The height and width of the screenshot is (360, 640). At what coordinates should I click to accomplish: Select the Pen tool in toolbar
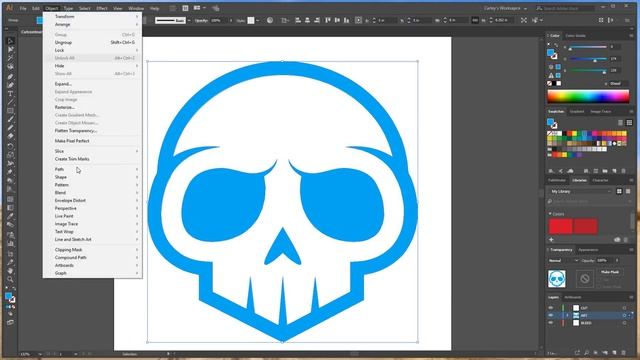10,76
